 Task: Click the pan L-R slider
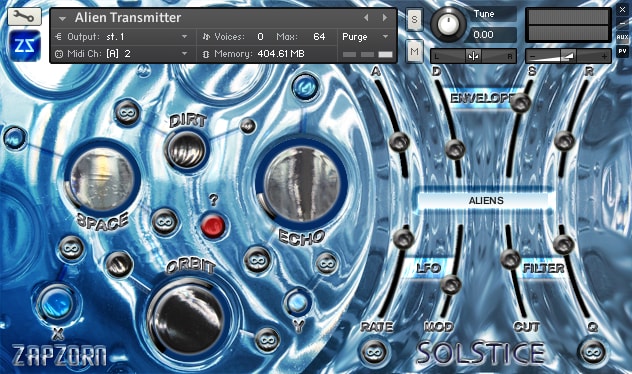[x=473, y=56]
